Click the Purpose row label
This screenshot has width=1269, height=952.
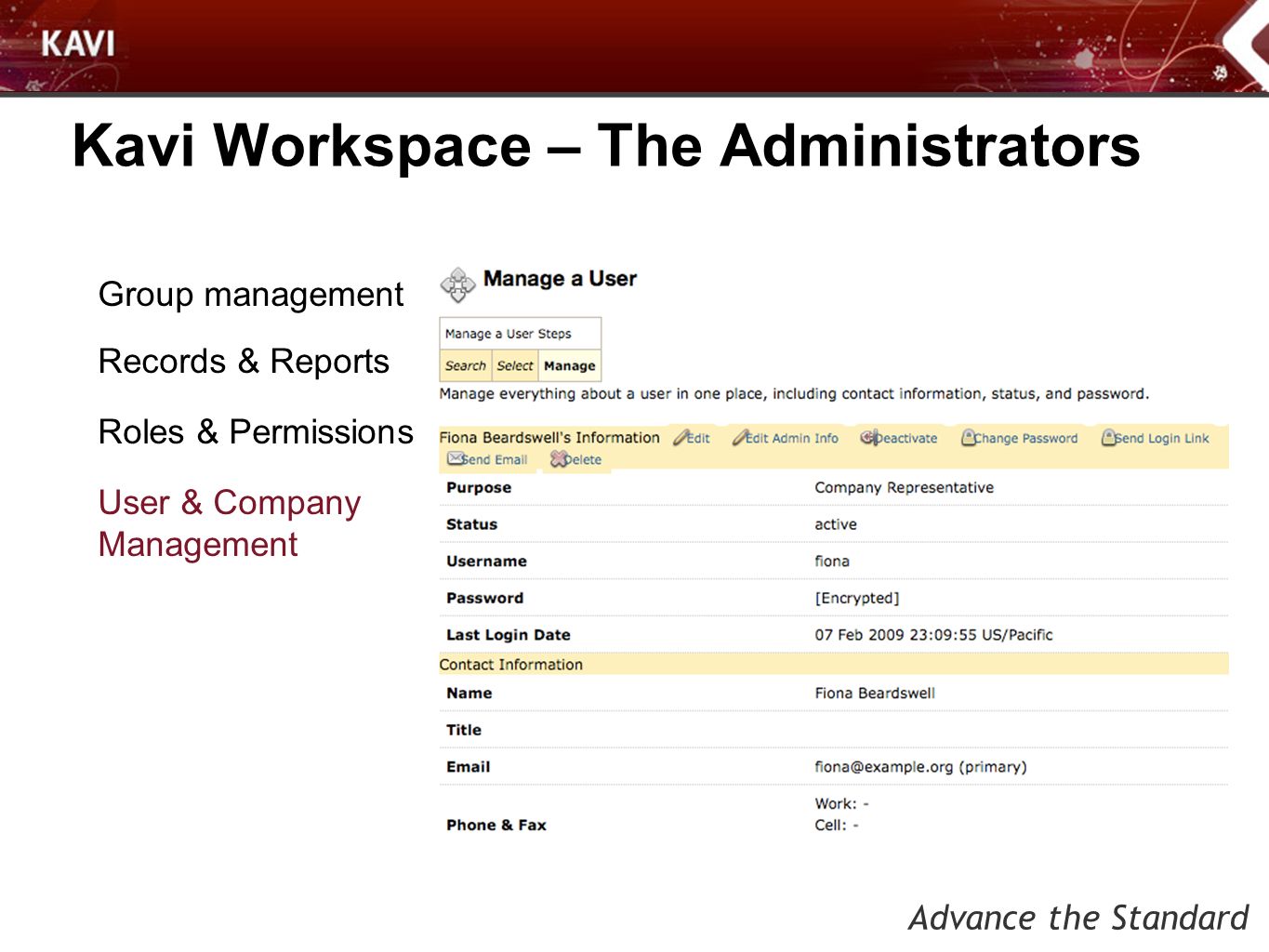tap(479, 487)
